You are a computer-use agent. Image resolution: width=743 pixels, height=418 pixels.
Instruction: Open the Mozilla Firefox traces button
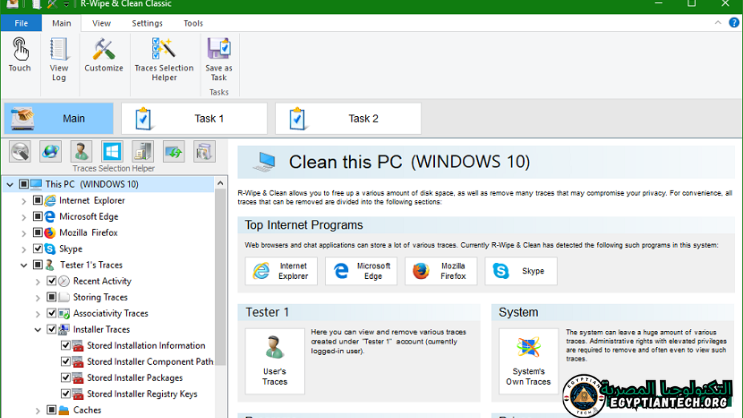[x=441, y=271]
